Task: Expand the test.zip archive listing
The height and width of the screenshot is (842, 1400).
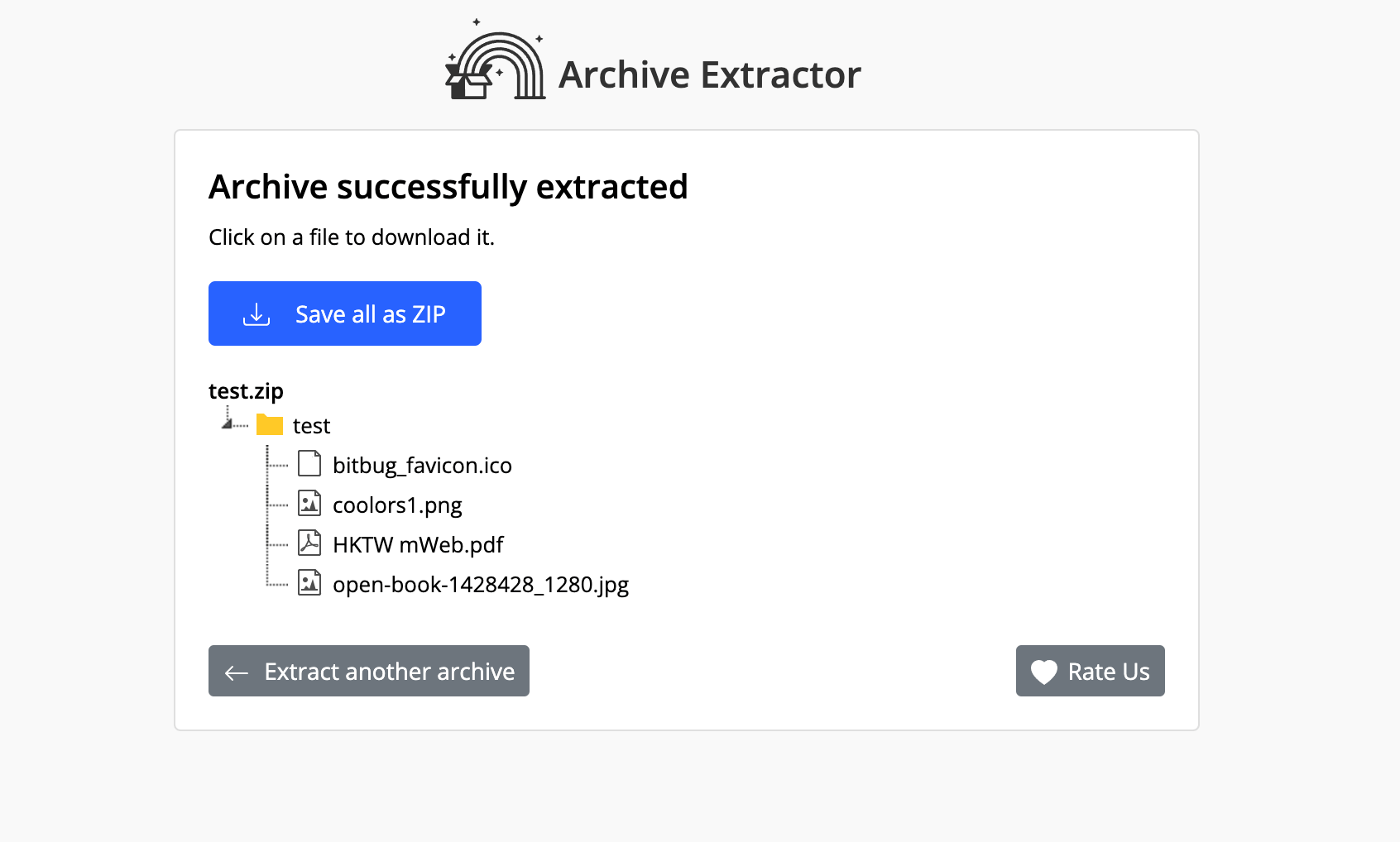Action: (245, 390)
